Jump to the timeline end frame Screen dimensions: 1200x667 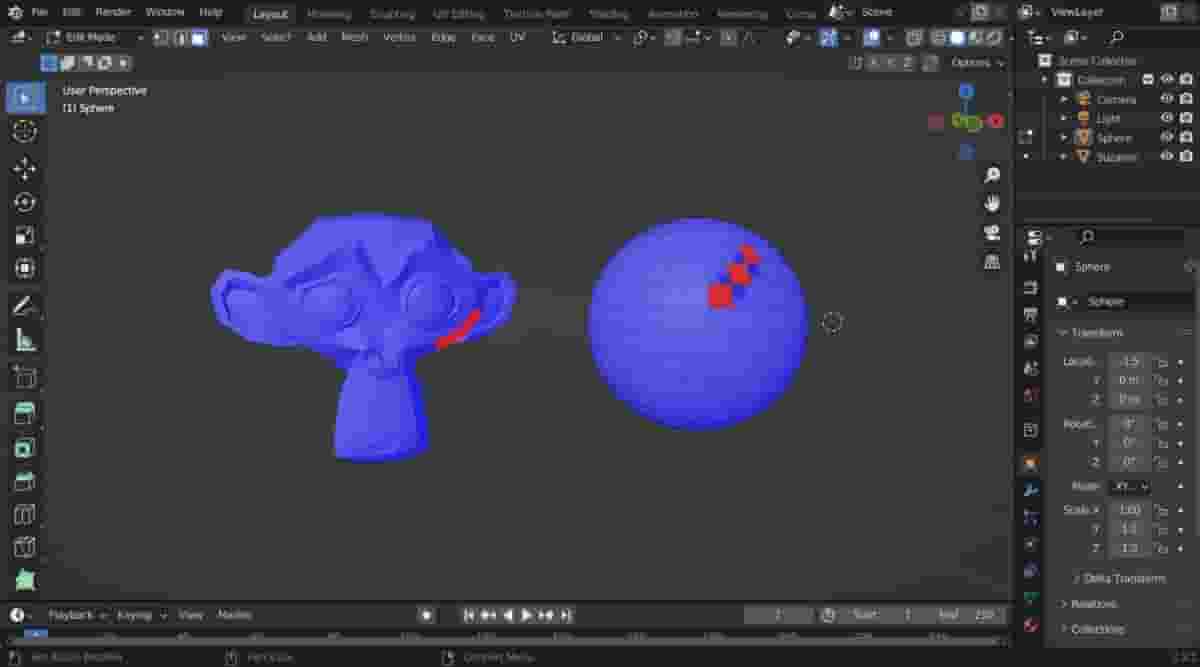tap(565, 615)
